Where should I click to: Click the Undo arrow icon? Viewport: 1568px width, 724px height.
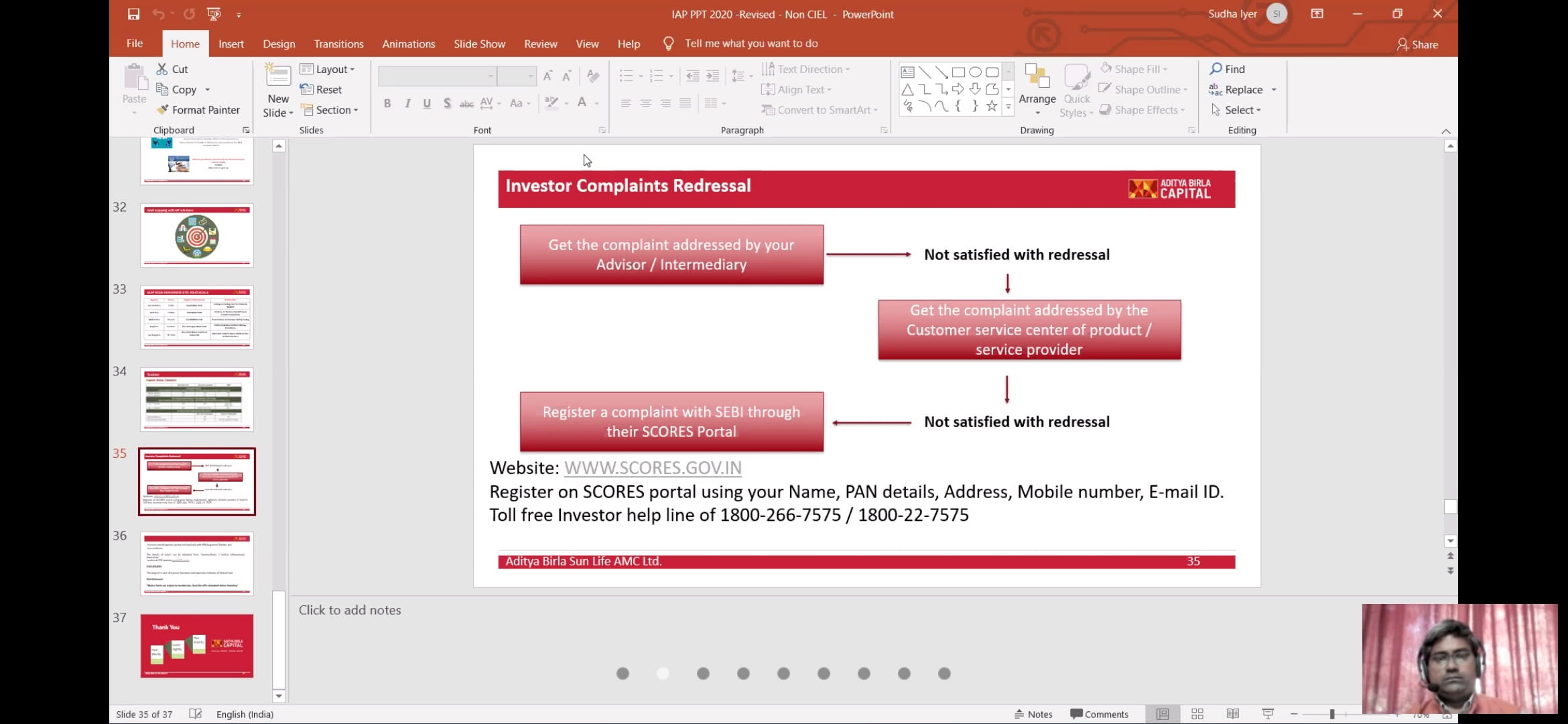click(158, 14)
